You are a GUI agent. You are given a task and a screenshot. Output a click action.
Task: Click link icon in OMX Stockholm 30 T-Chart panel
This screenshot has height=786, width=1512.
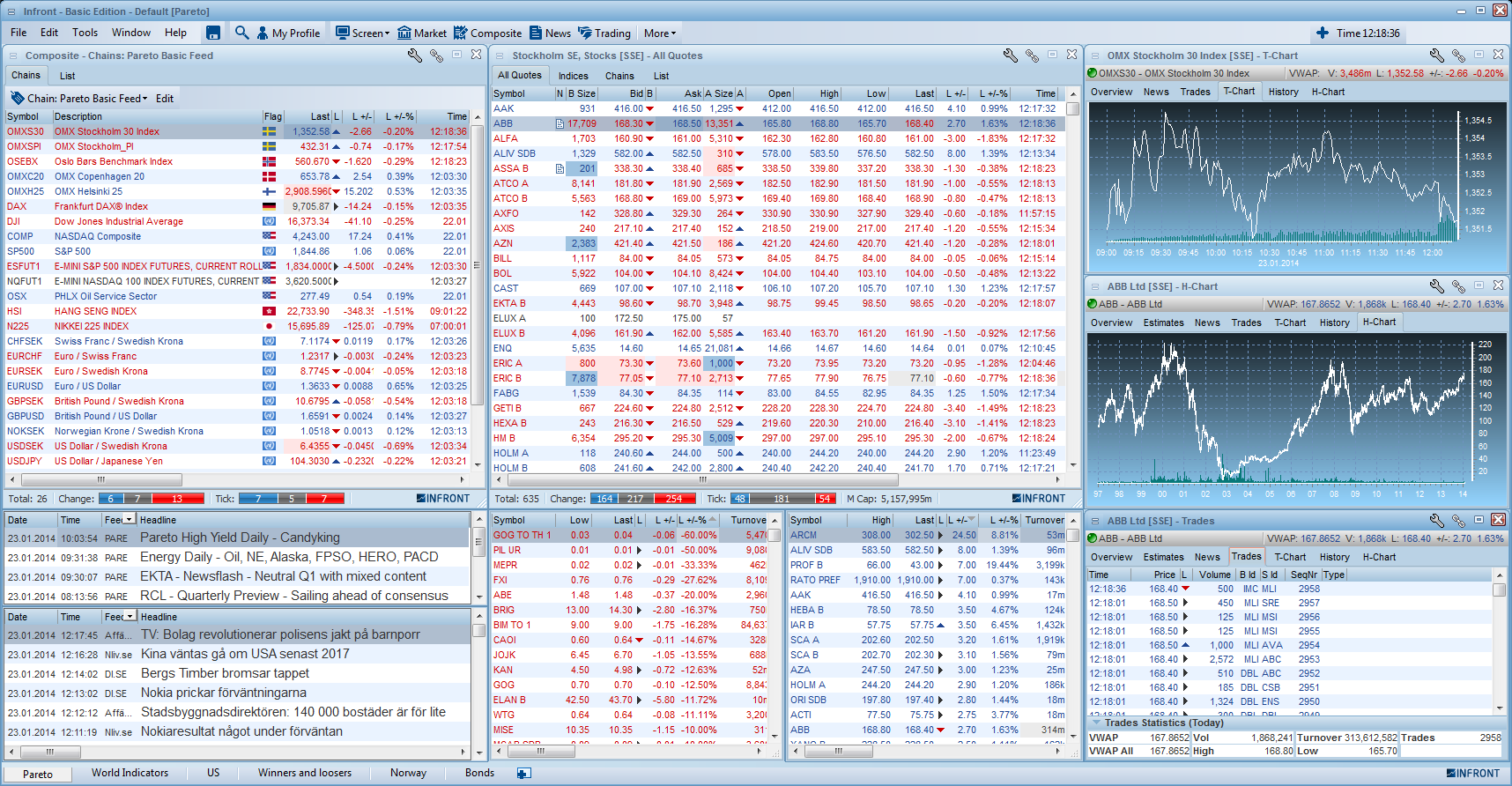[1458, 55]
